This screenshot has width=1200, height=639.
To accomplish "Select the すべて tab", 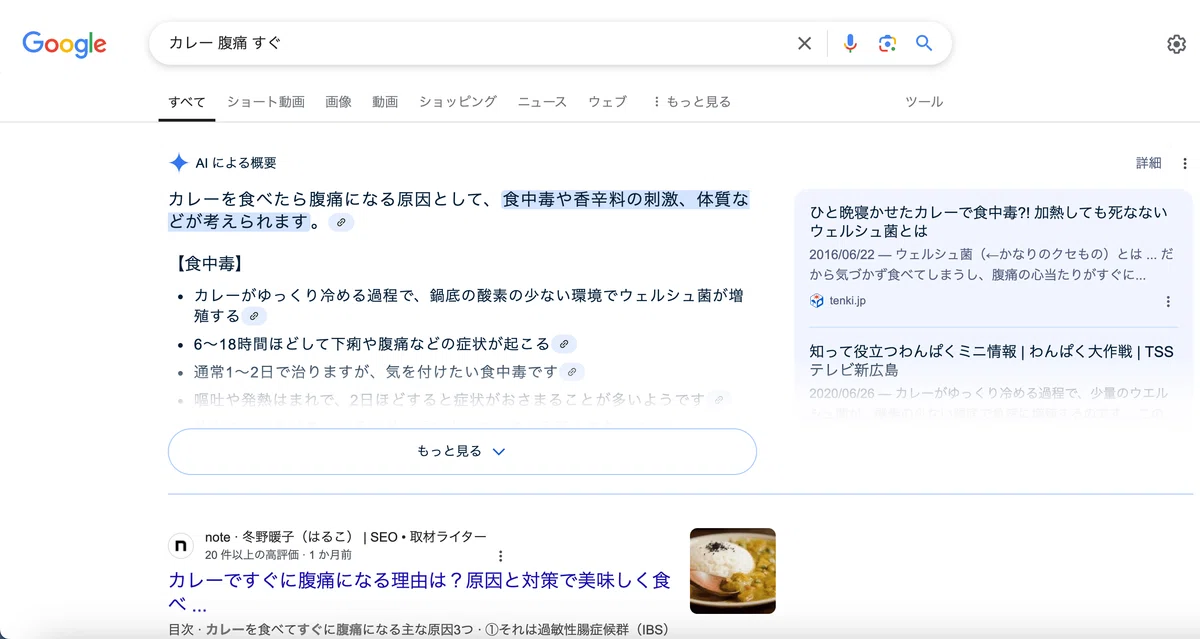I will [x=187, y=102].
